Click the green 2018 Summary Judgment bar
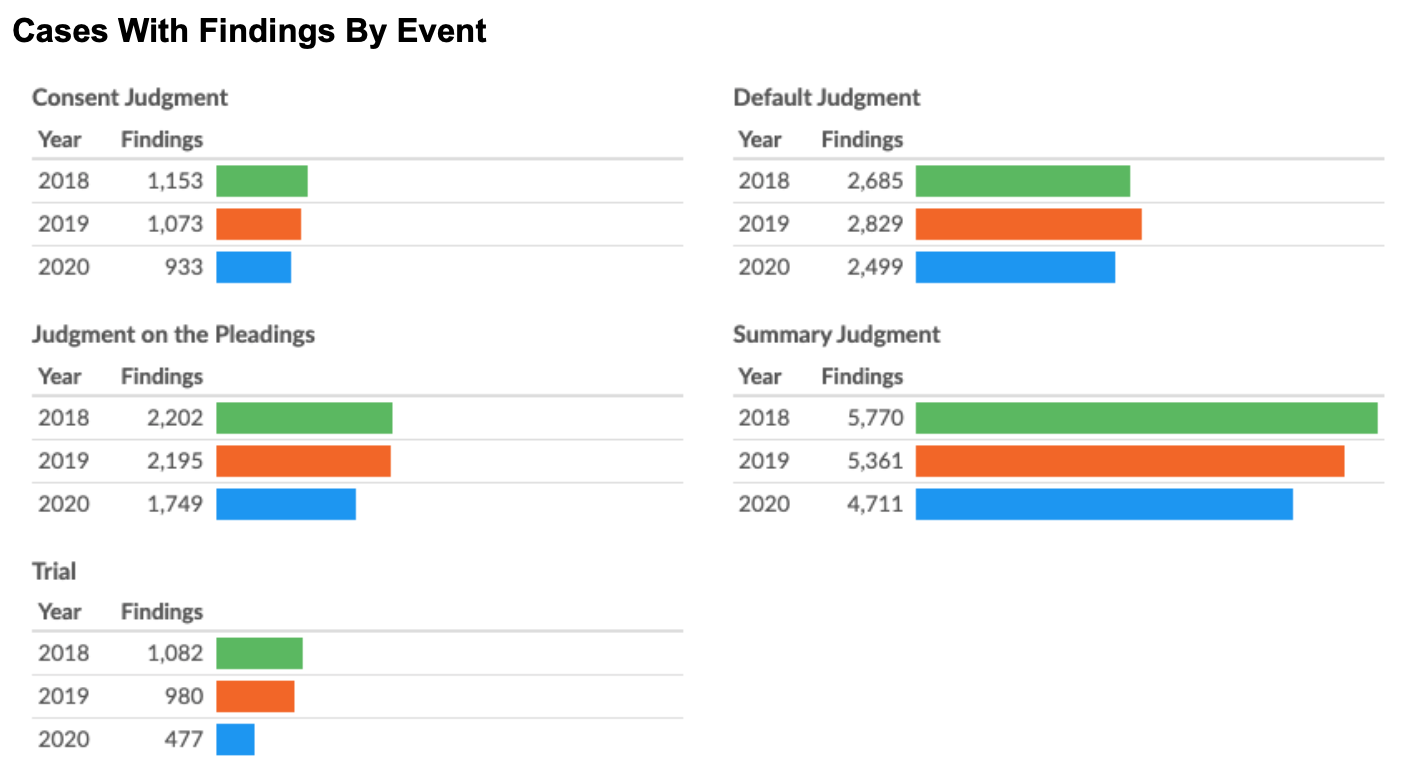Screen dimensions: 1422x782 1146,418
